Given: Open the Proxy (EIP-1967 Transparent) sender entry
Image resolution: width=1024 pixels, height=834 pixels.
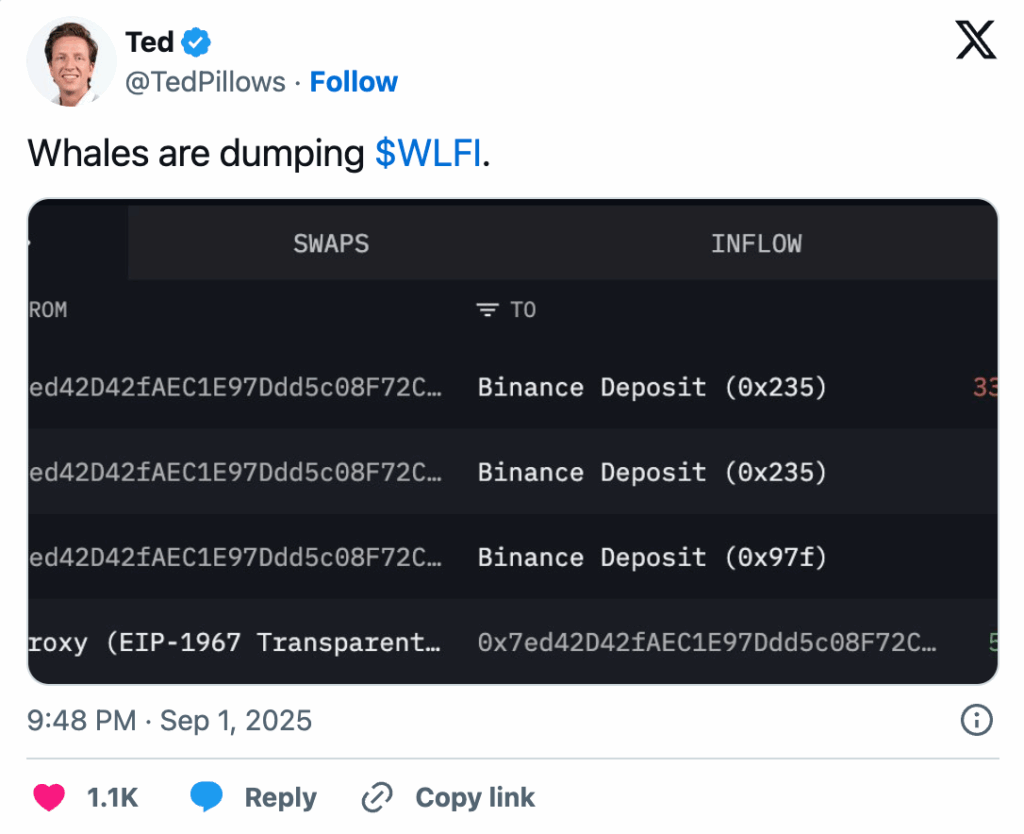Looking at the screenshot, I should pos(234,642).
